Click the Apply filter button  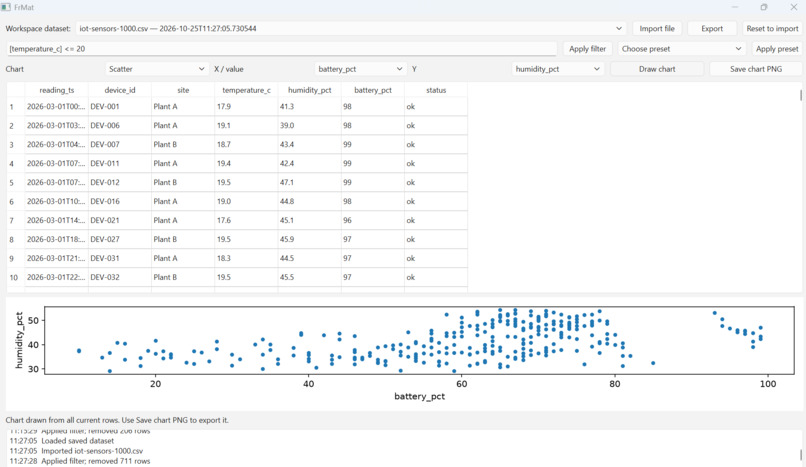pyautogui.click(x=588, y=49)
